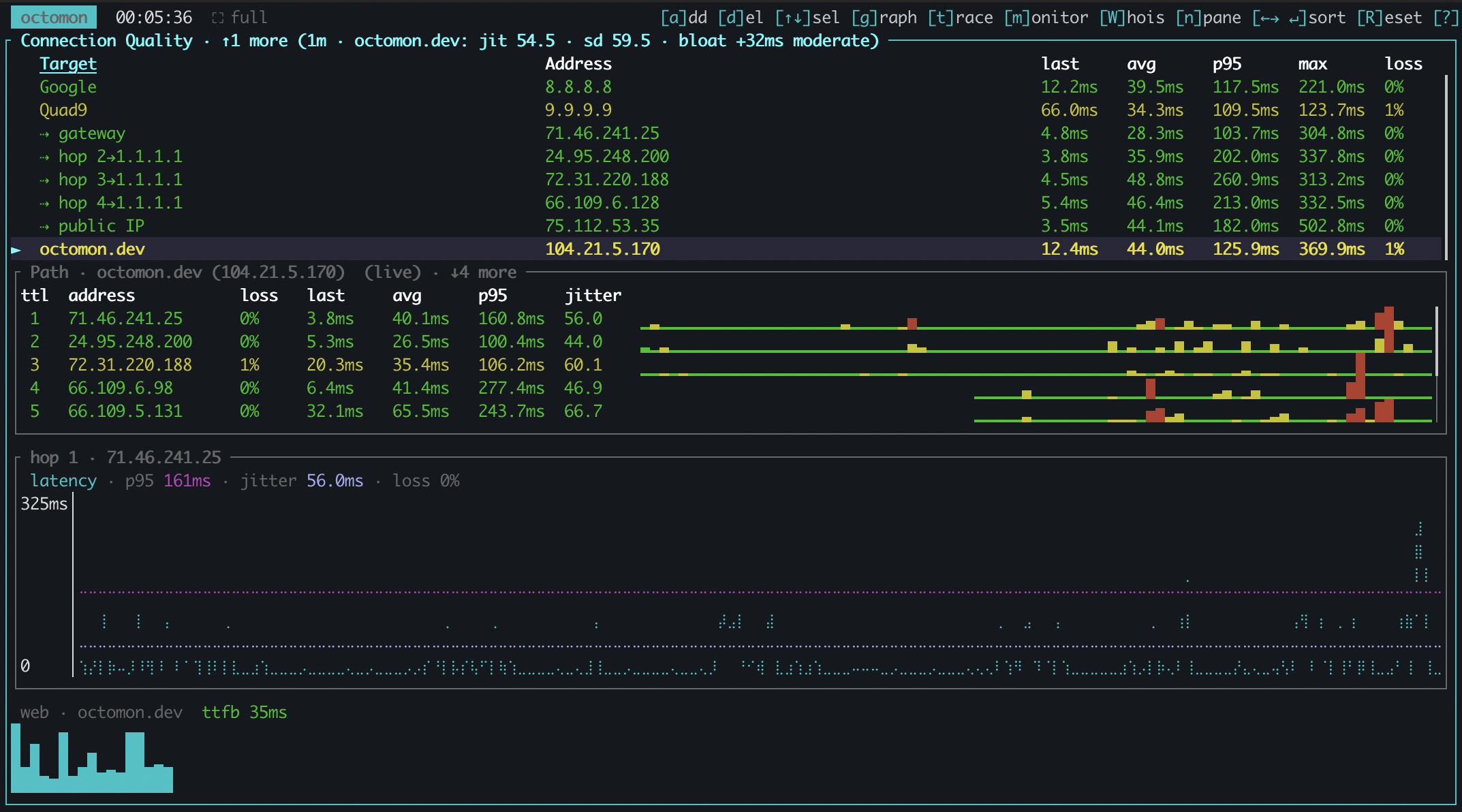
Task: Click the latency graph label
Action: click(x=63, y=480)
